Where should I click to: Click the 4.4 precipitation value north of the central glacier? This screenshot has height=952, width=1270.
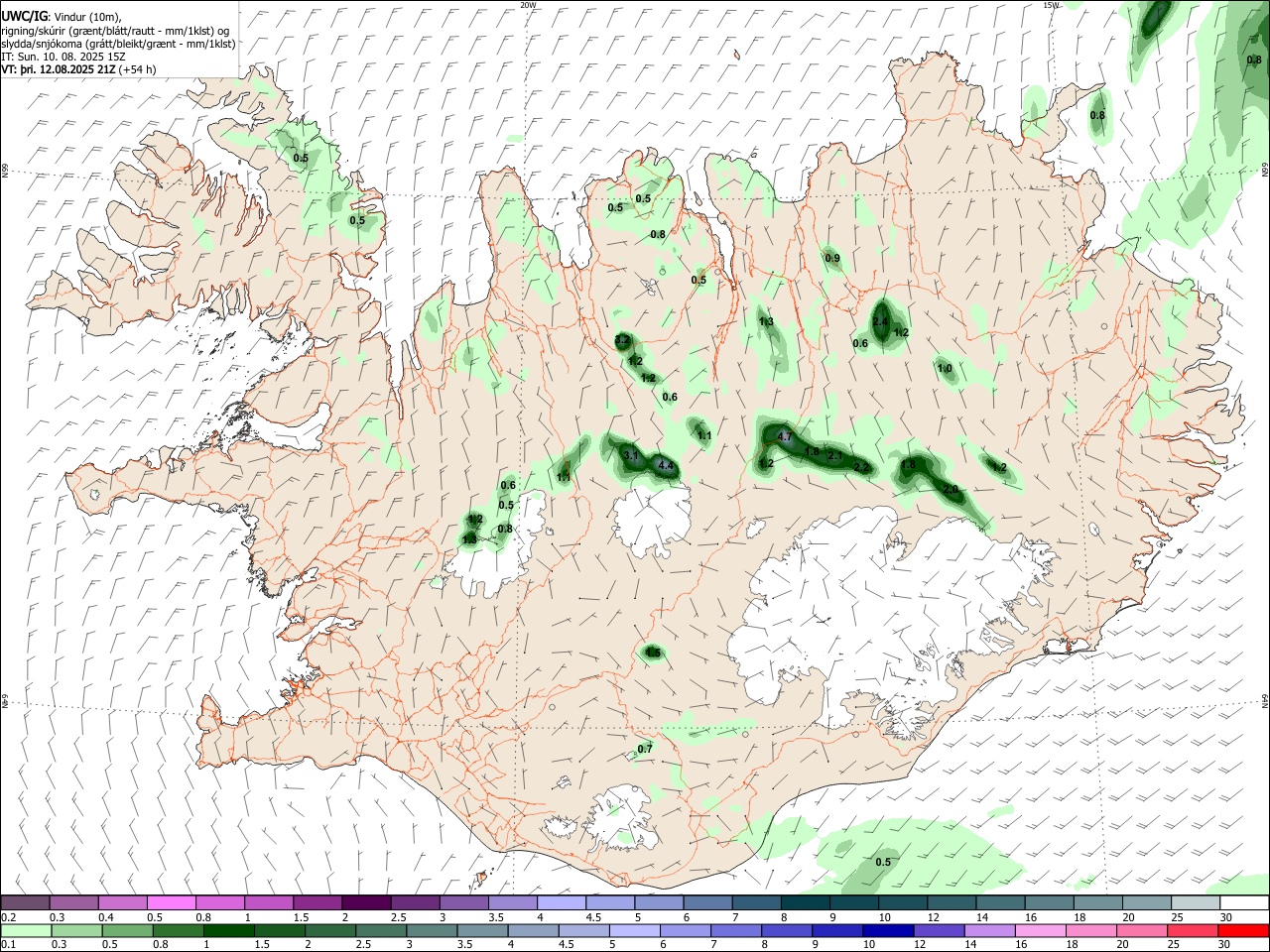(x=666, y=466)
